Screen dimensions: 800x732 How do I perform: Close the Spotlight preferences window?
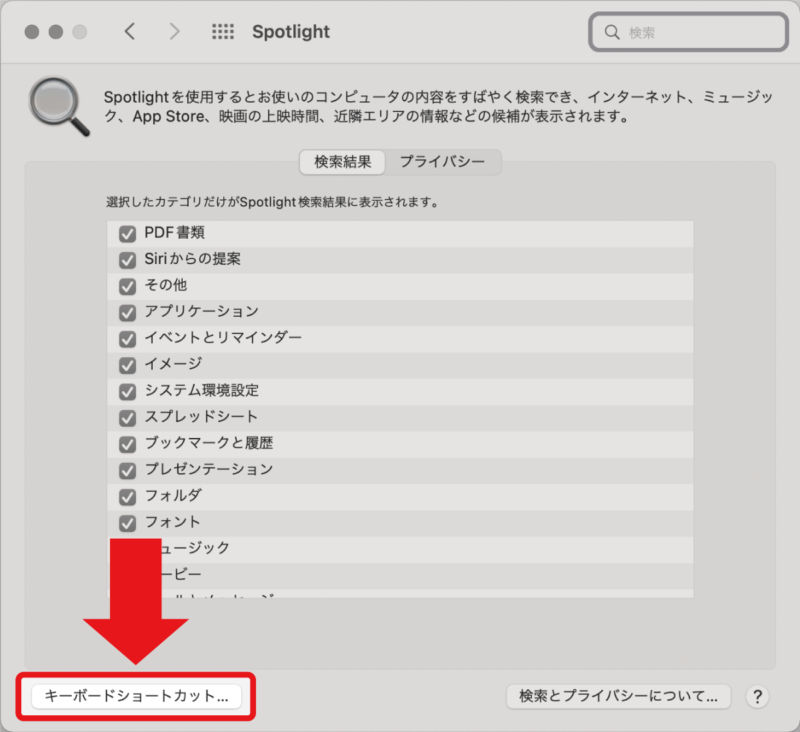click(x=32, y=32)
